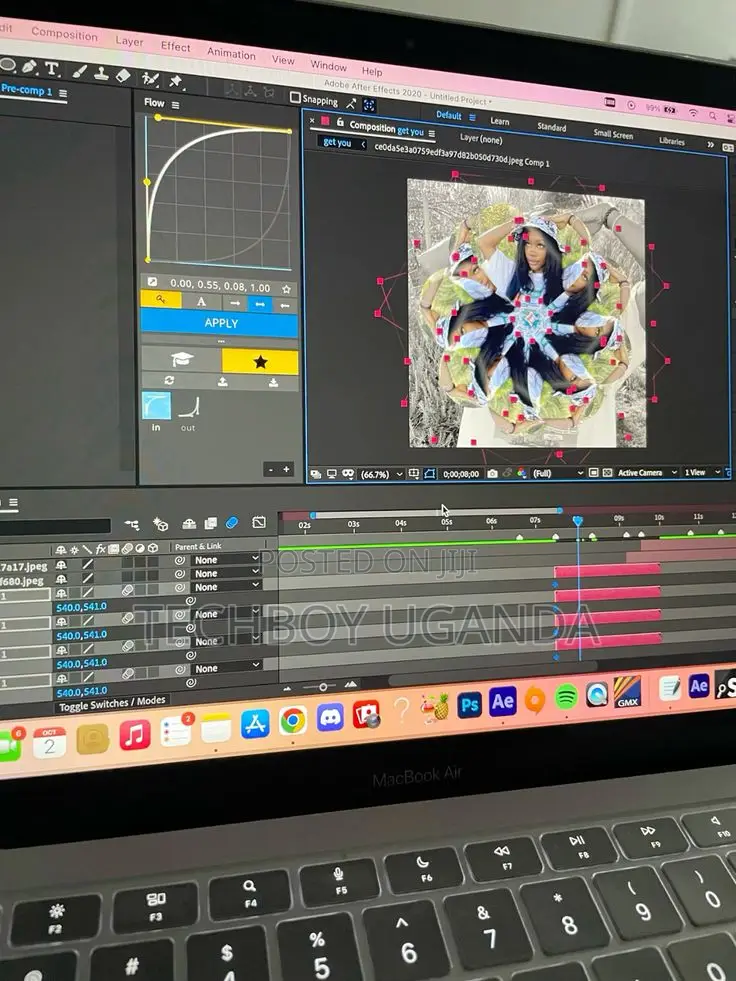Open the 1 View layout dropdown

click(x=702, y=472)
